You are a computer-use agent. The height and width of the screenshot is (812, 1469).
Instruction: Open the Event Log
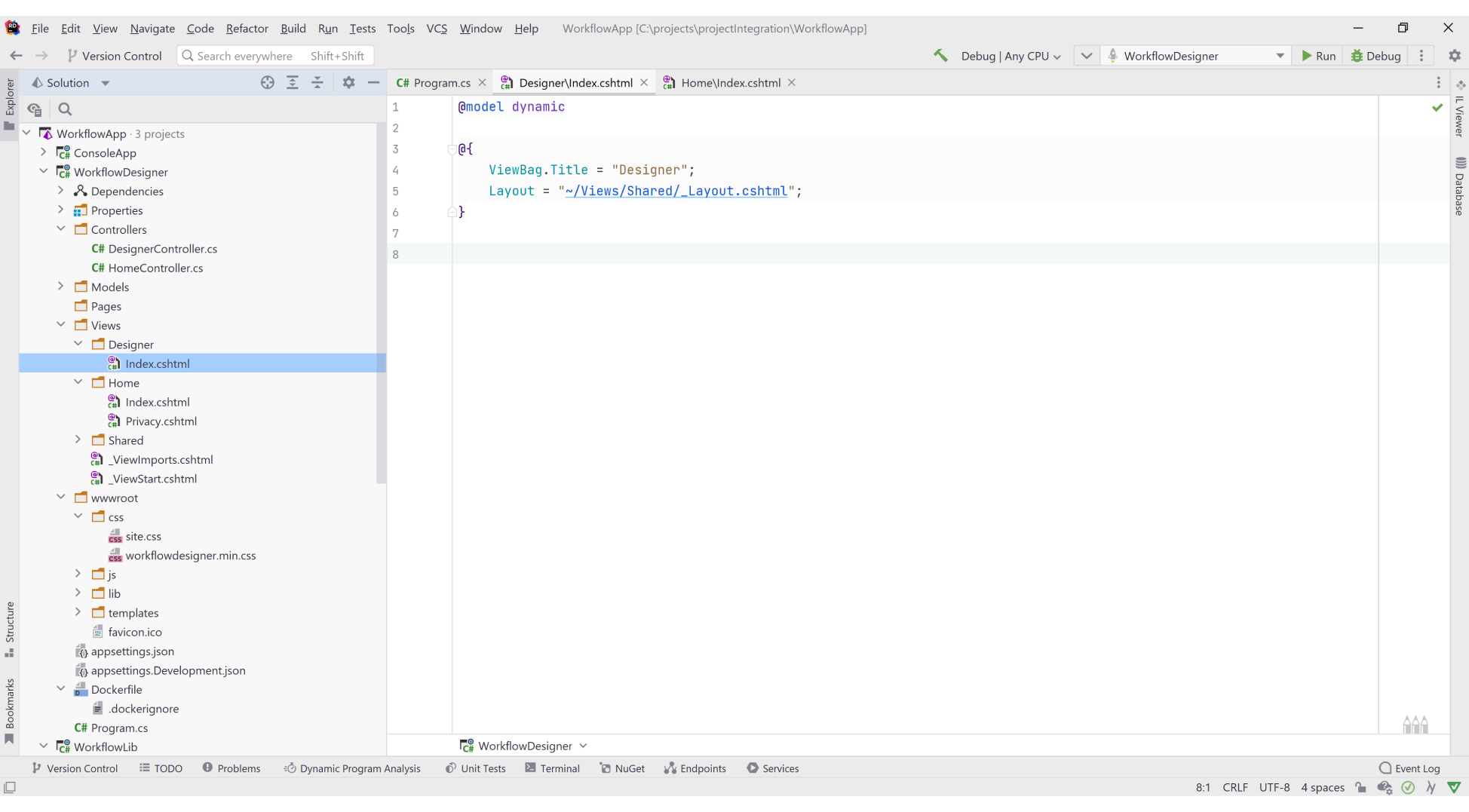click(1409, 768)
